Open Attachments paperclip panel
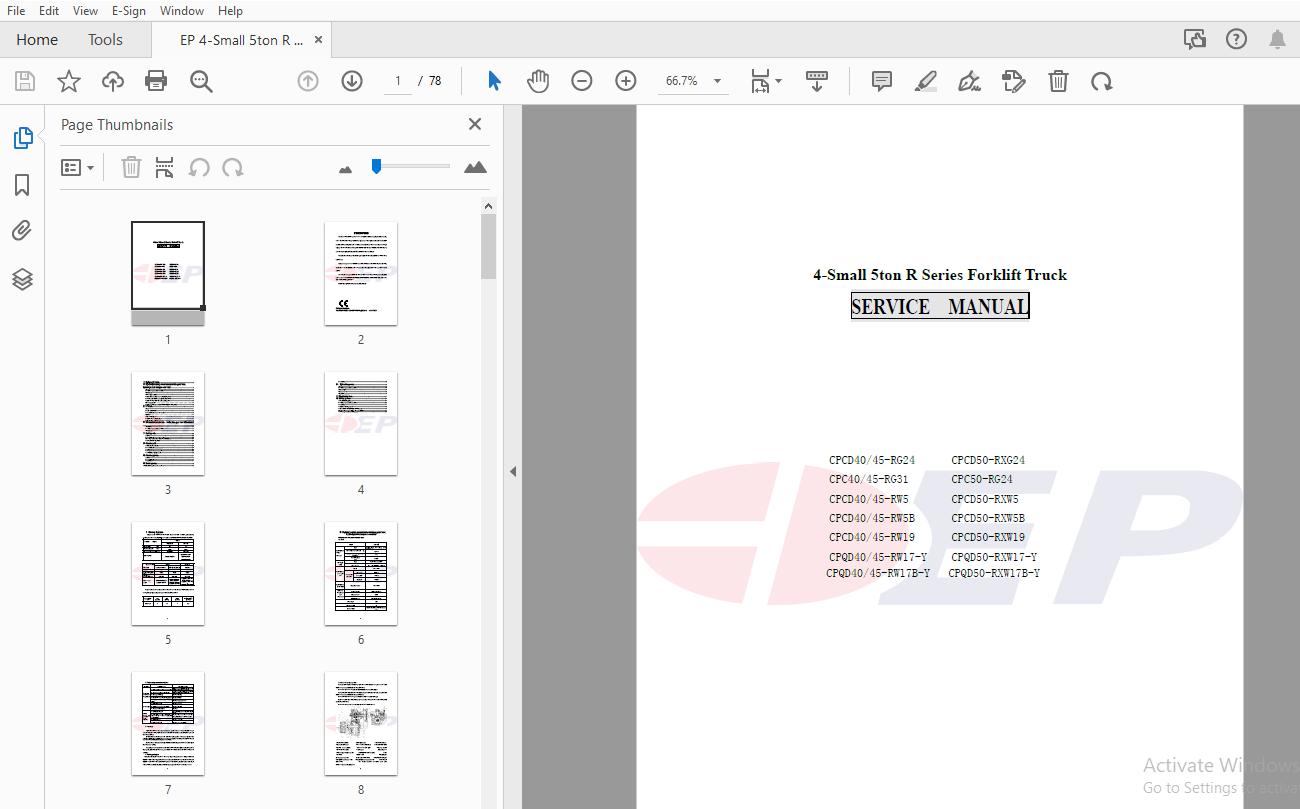 pyautogui.click(x=22, y=232)
